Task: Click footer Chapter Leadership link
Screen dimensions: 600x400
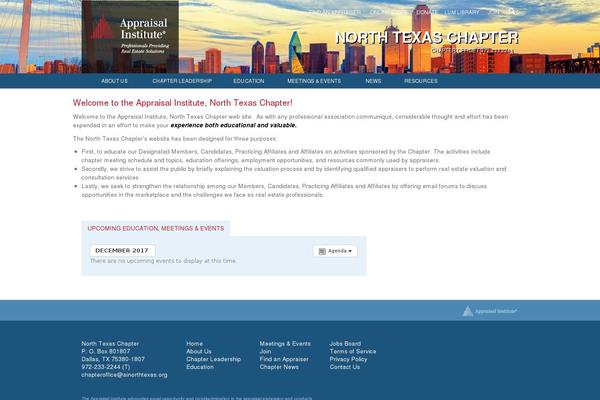Action: click(x=214, y=359)
